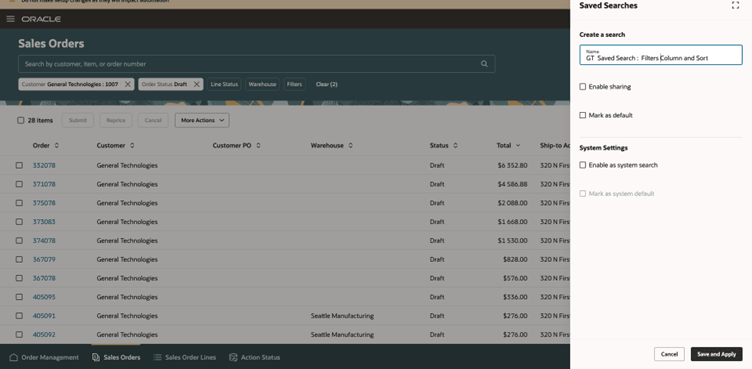Switch to the Action Status tab
The width and height of the screenshot is (752, 369).
tap(255, 357)
